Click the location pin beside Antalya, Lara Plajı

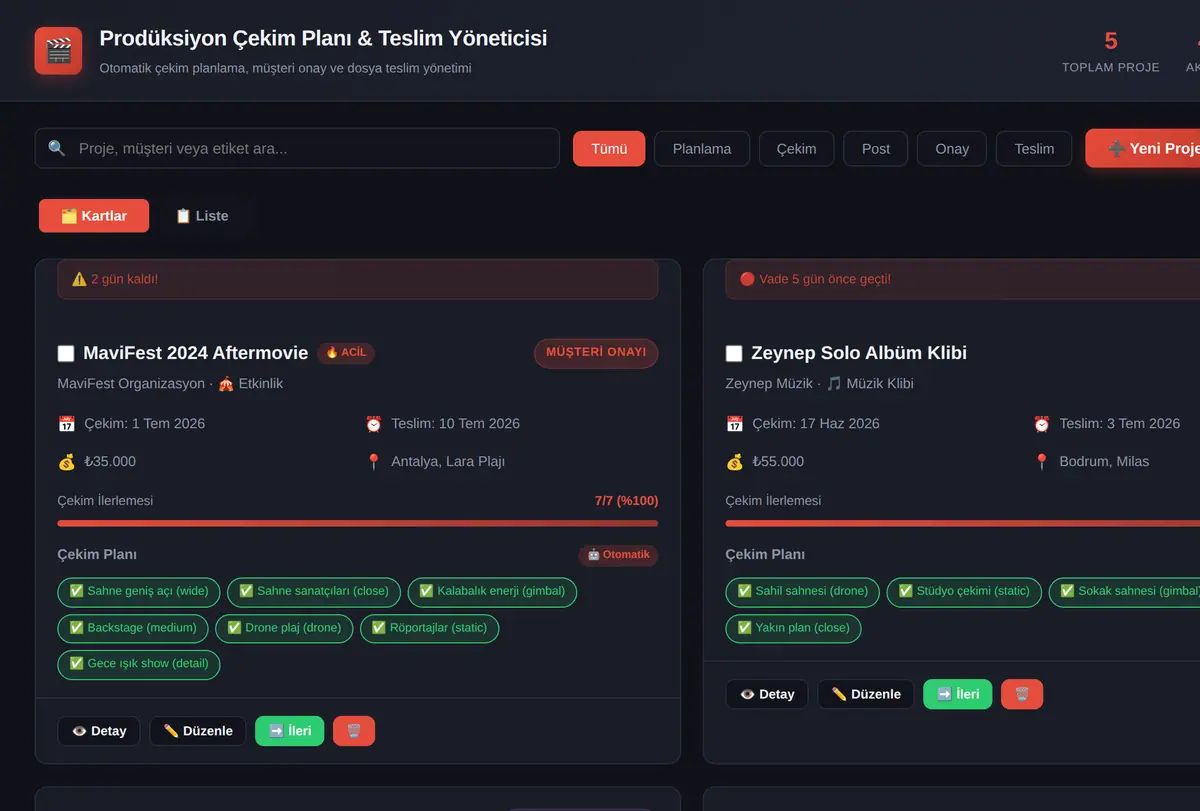coord(374,462)
